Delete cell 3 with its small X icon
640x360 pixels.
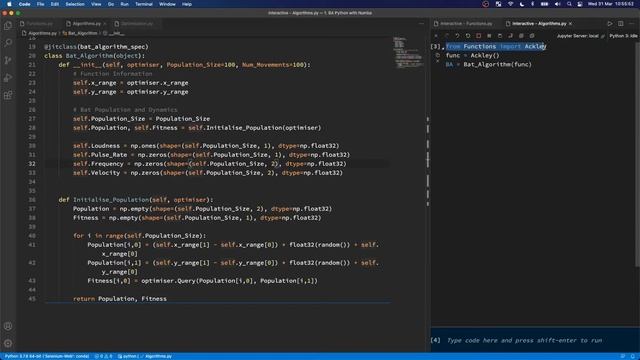click(438, 62)
